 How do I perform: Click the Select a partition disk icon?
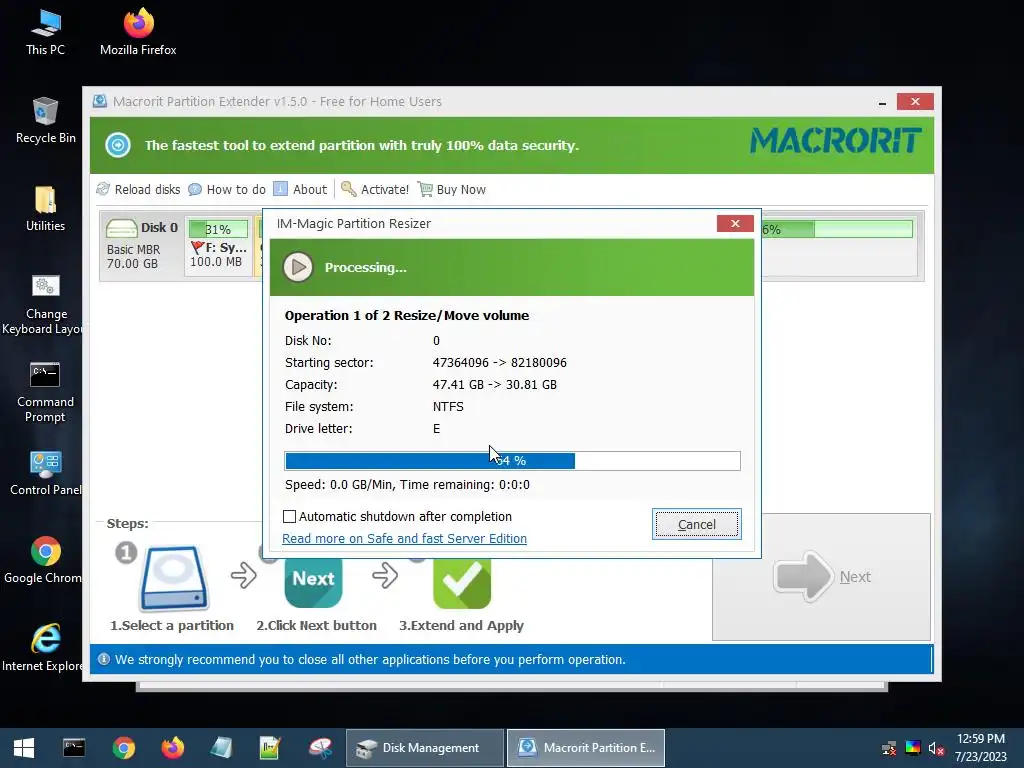174,578
